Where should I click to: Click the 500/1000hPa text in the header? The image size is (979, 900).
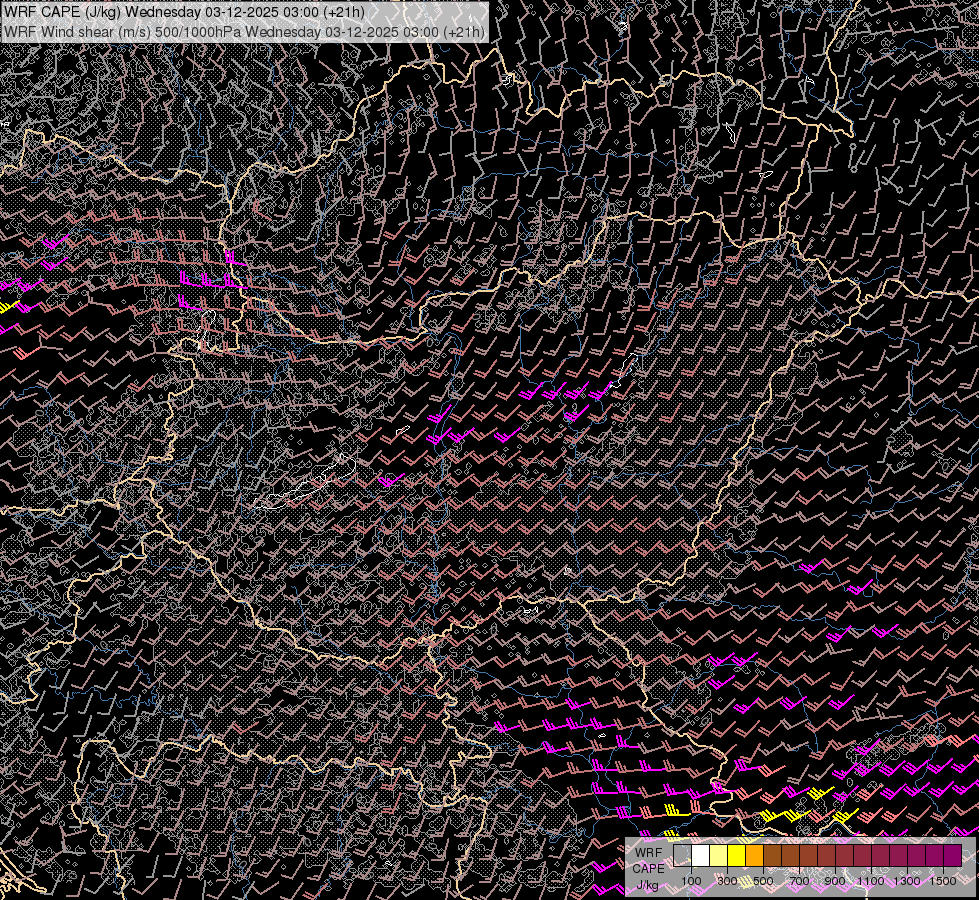pos(199,31)
